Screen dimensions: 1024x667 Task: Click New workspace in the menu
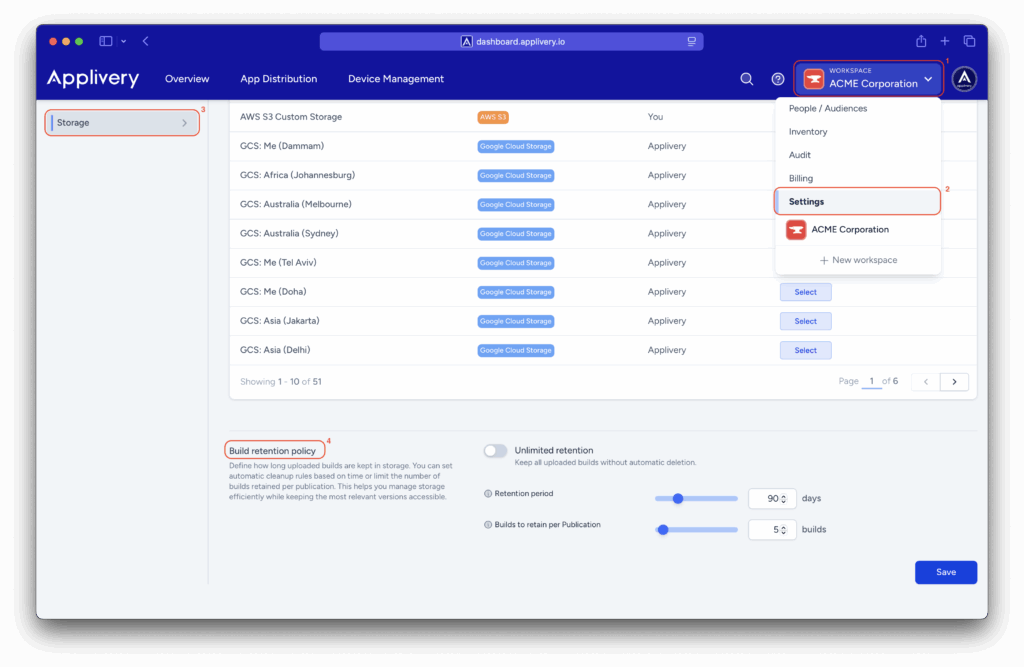[x=858, y=260]
